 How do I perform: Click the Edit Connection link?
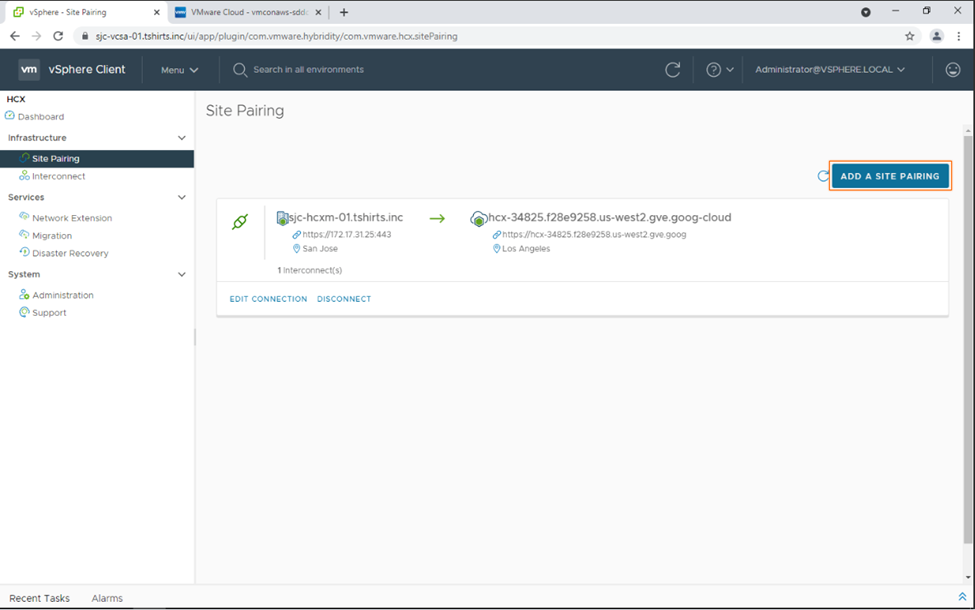pos(268,299)
